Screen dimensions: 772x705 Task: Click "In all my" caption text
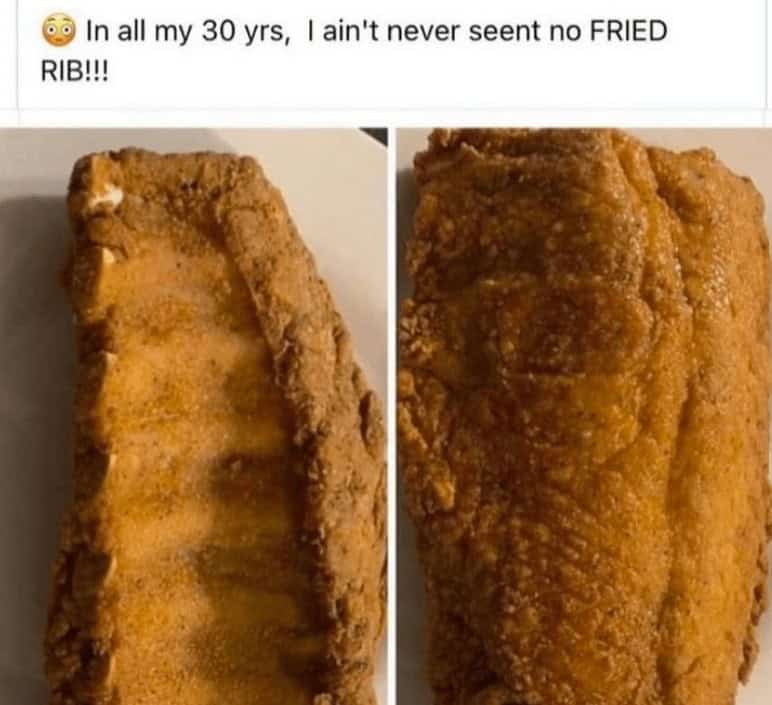coord(141,32)
